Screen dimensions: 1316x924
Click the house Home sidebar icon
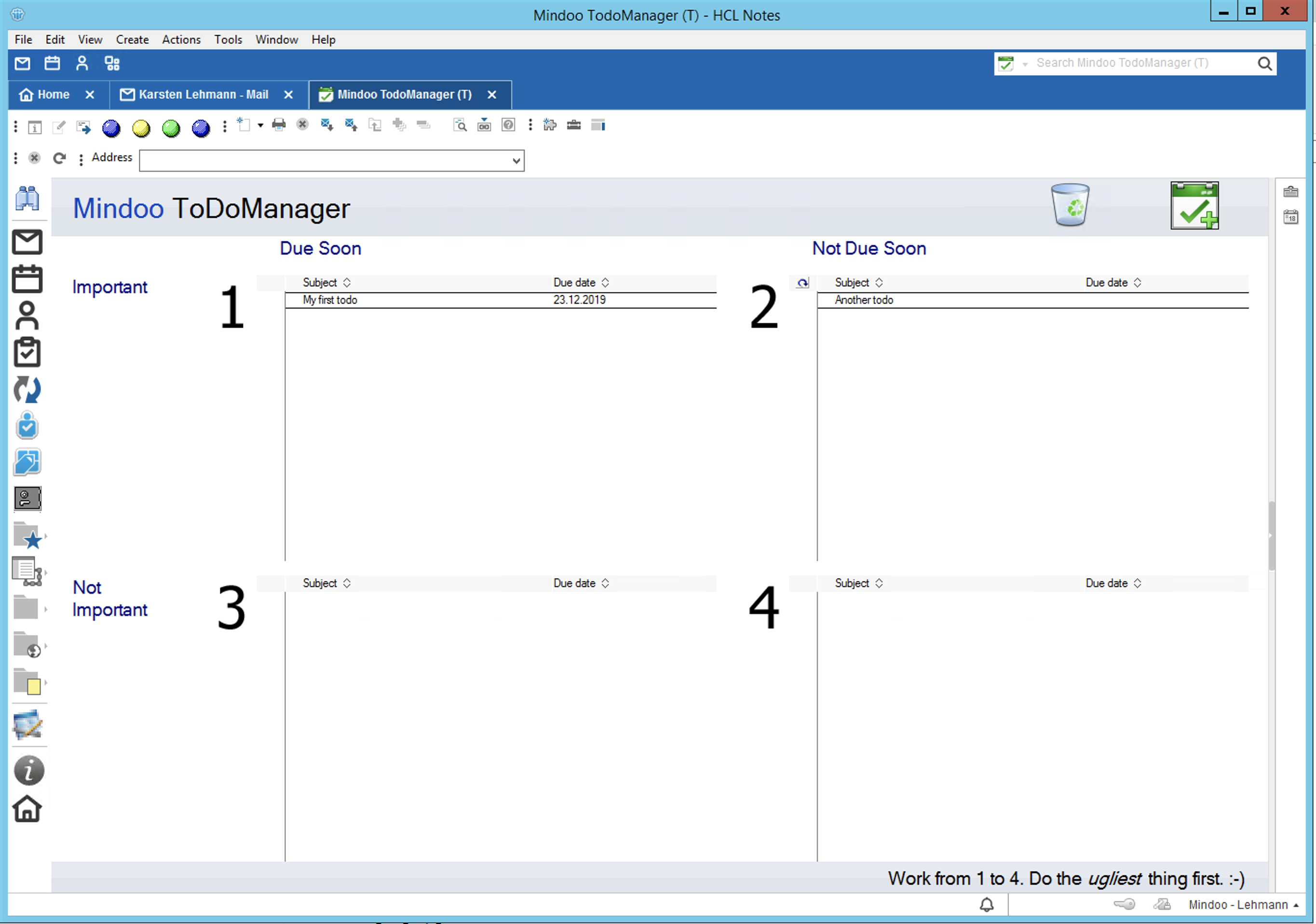pos(27,809)
